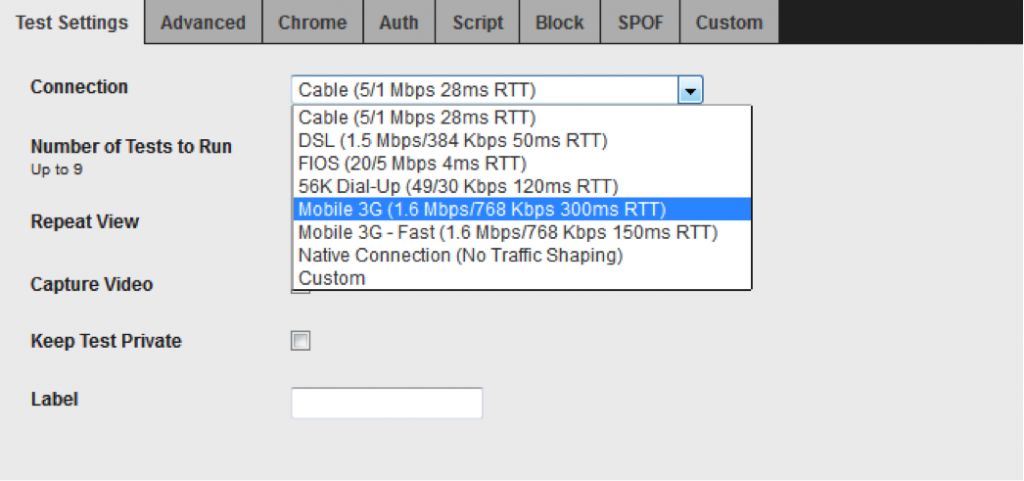This screenshot has width=1024, height=481.
Task: Switch to the SPOF tab
Action: (x=640, y=22)
